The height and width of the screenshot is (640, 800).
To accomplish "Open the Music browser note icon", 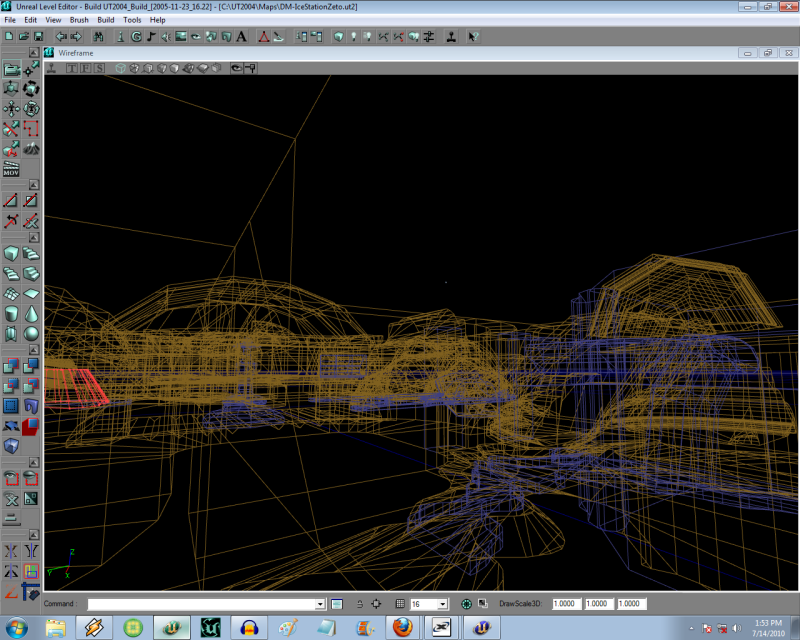I will [151, 37].
